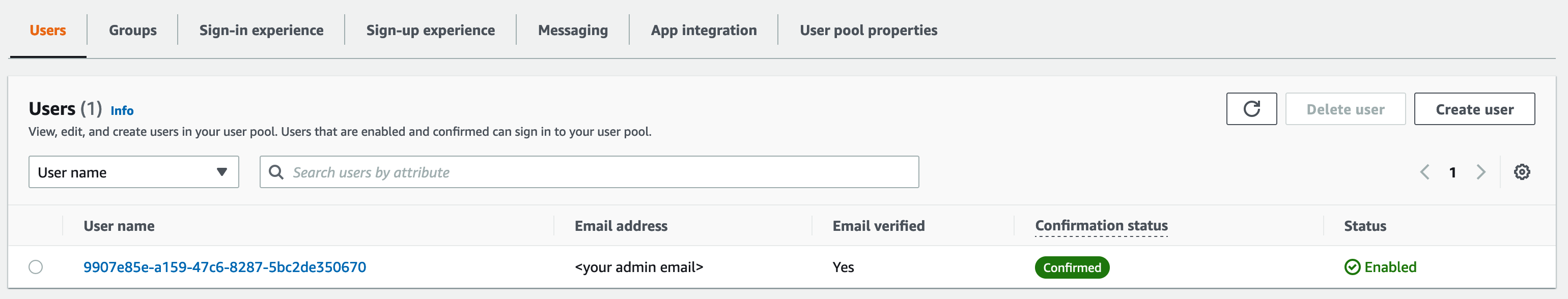Go to previous page of users

(x=1425, y=172)
